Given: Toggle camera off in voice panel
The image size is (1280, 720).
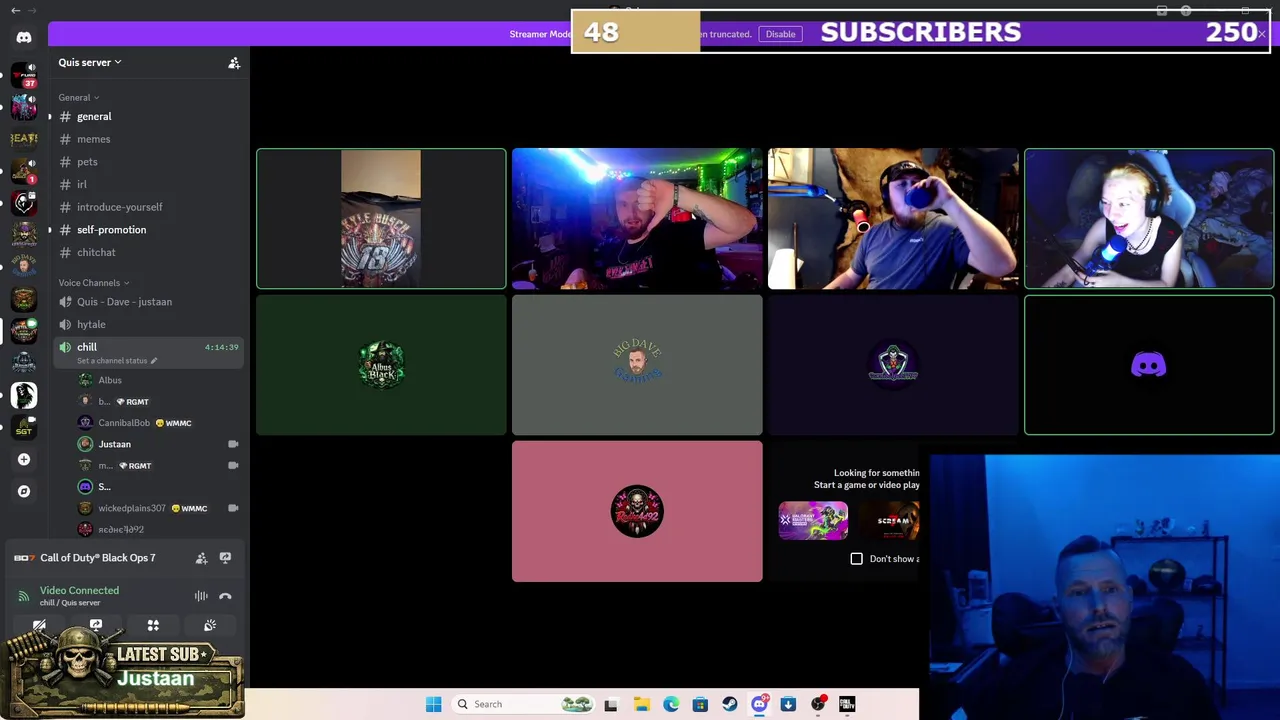Looking at the screenshot, I should tap(39, 625).
